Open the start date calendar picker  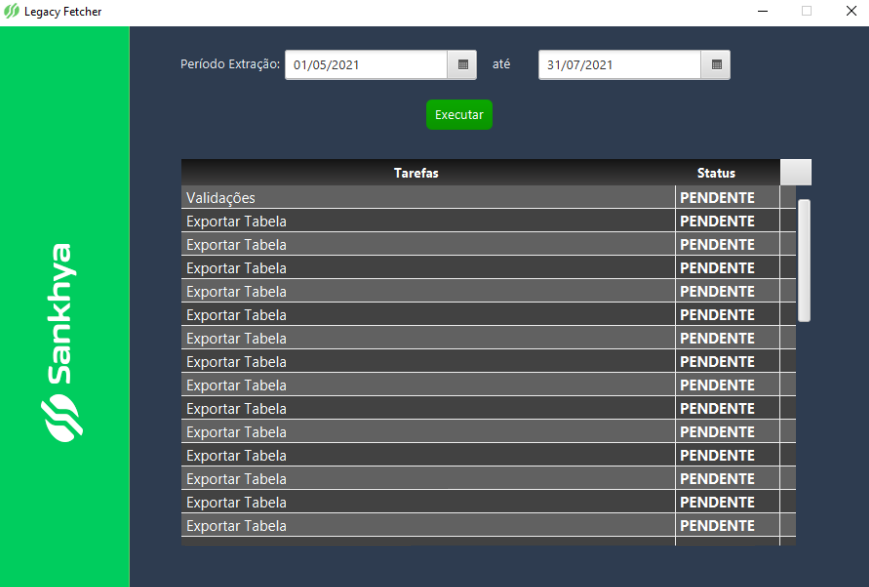click(x=462, y=65)
